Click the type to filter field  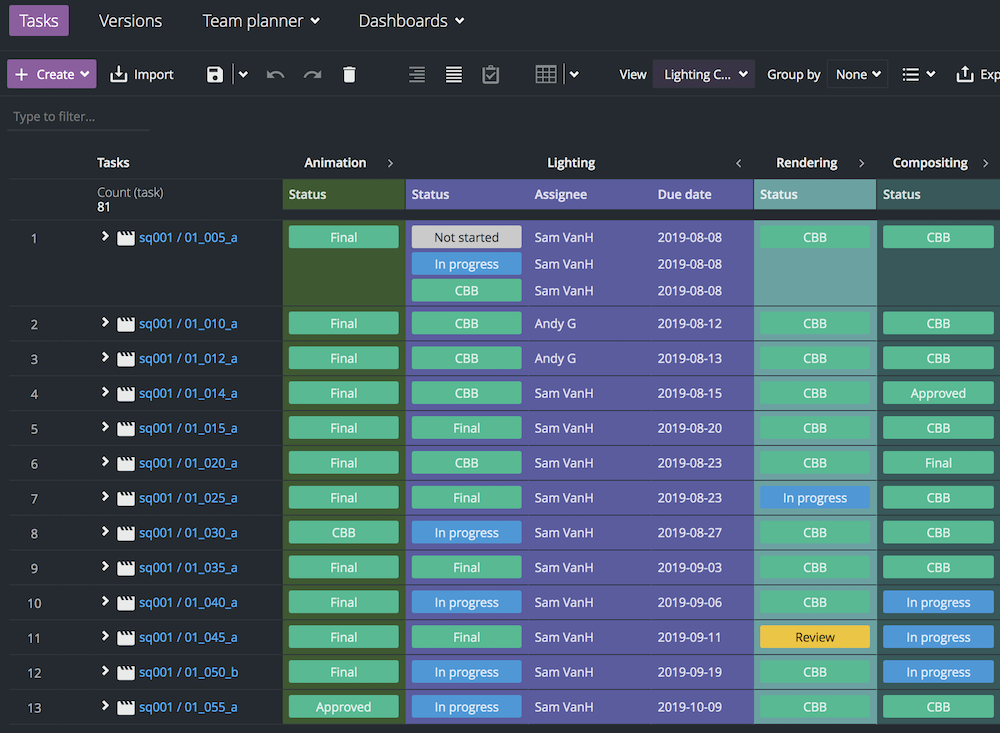[78, 116]
